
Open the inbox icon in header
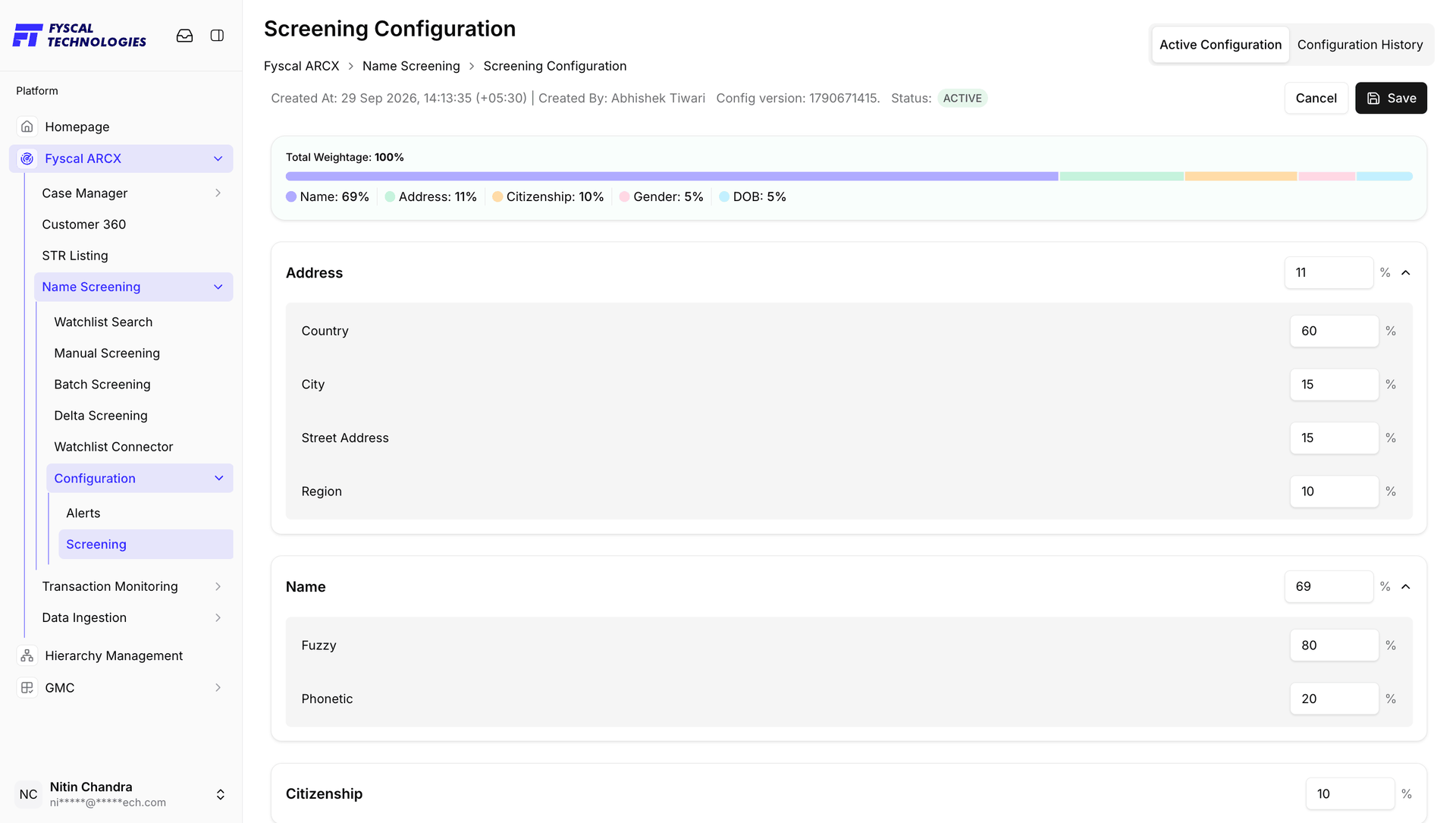(x=184, y=36)
